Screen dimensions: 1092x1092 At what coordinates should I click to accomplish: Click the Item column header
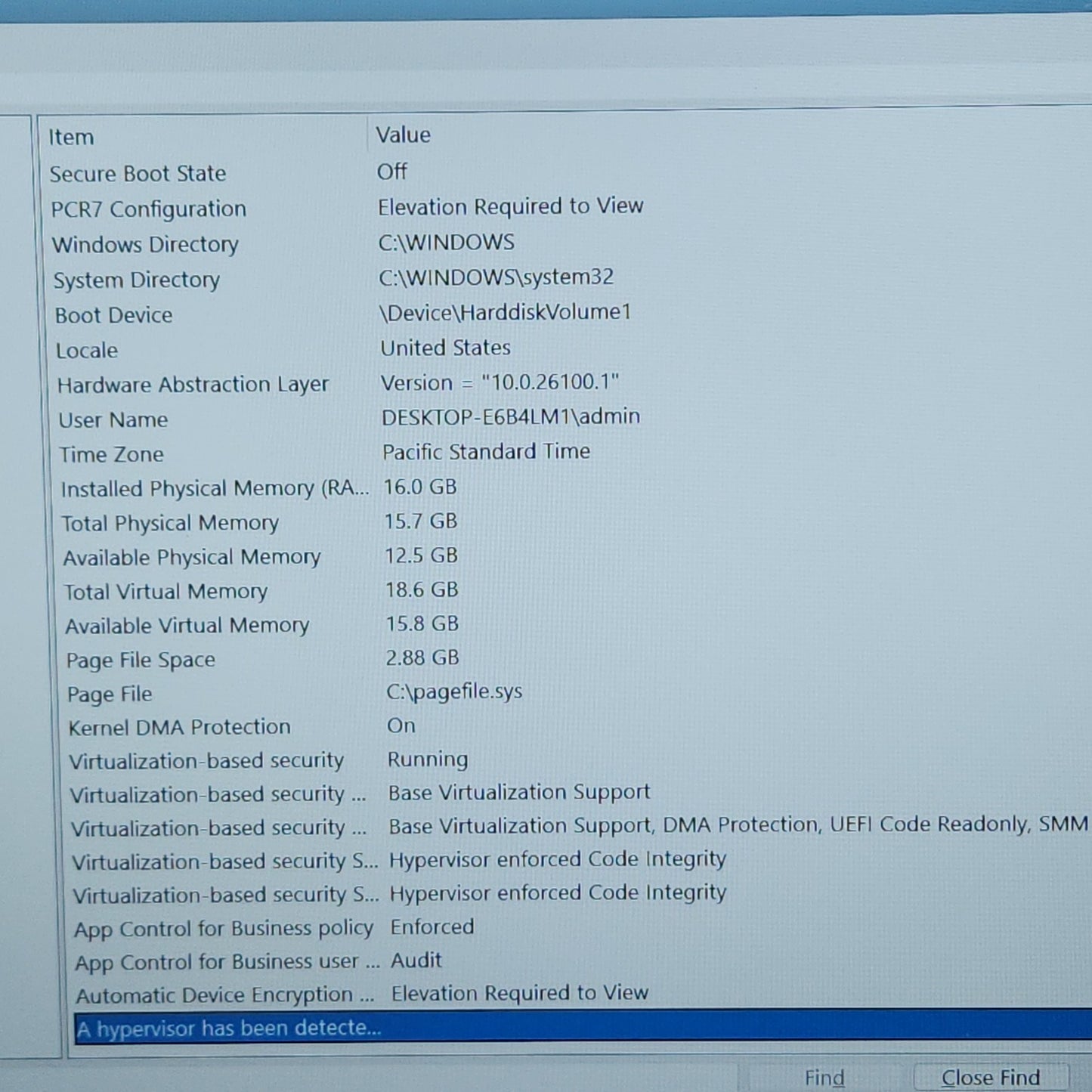coord(72,138)
